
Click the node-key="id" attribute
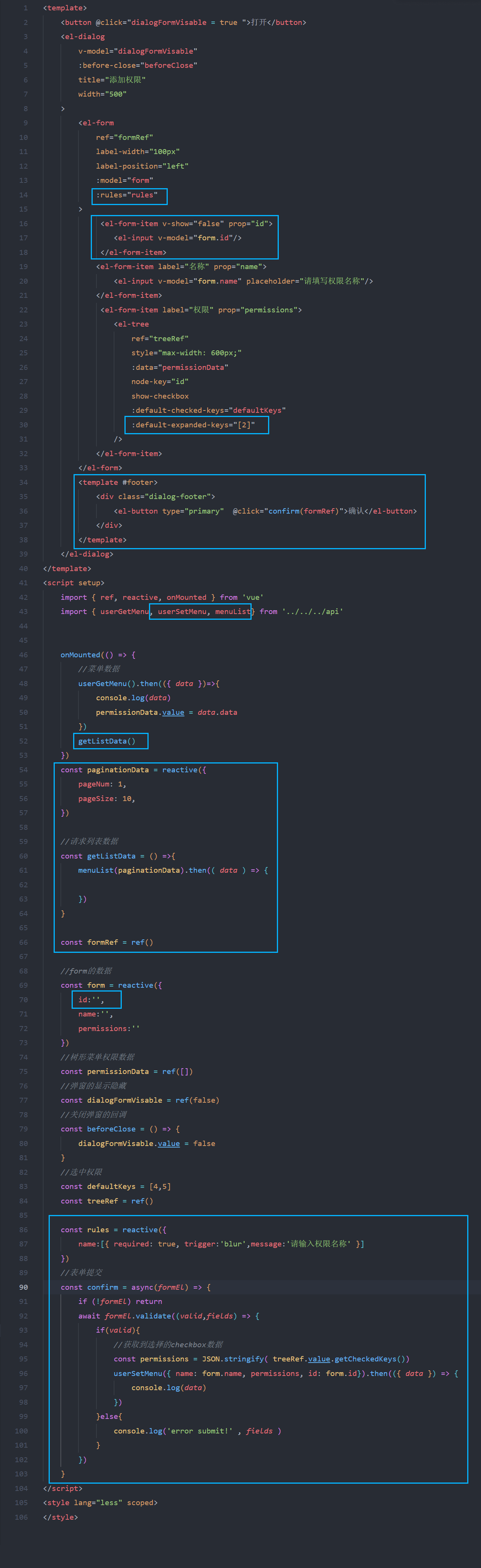click(x=160, y=382)
